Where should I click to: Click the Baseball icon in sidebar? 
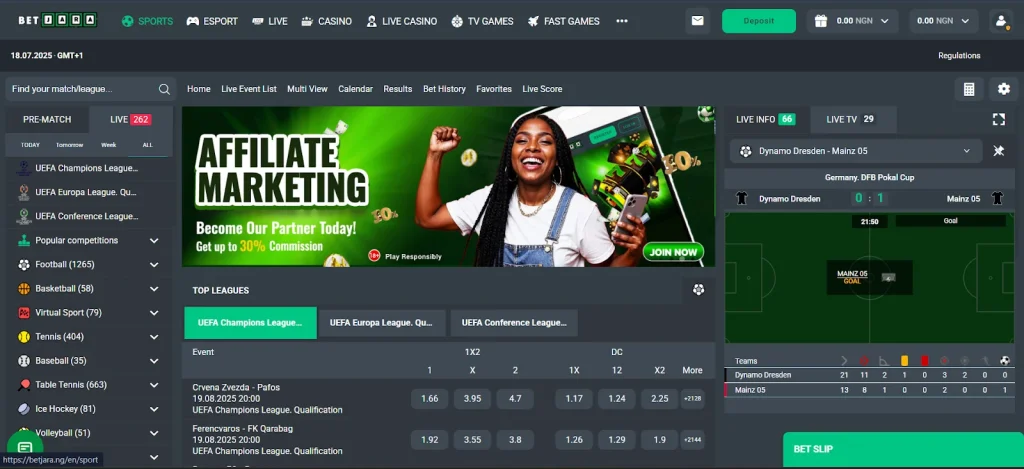24,361
